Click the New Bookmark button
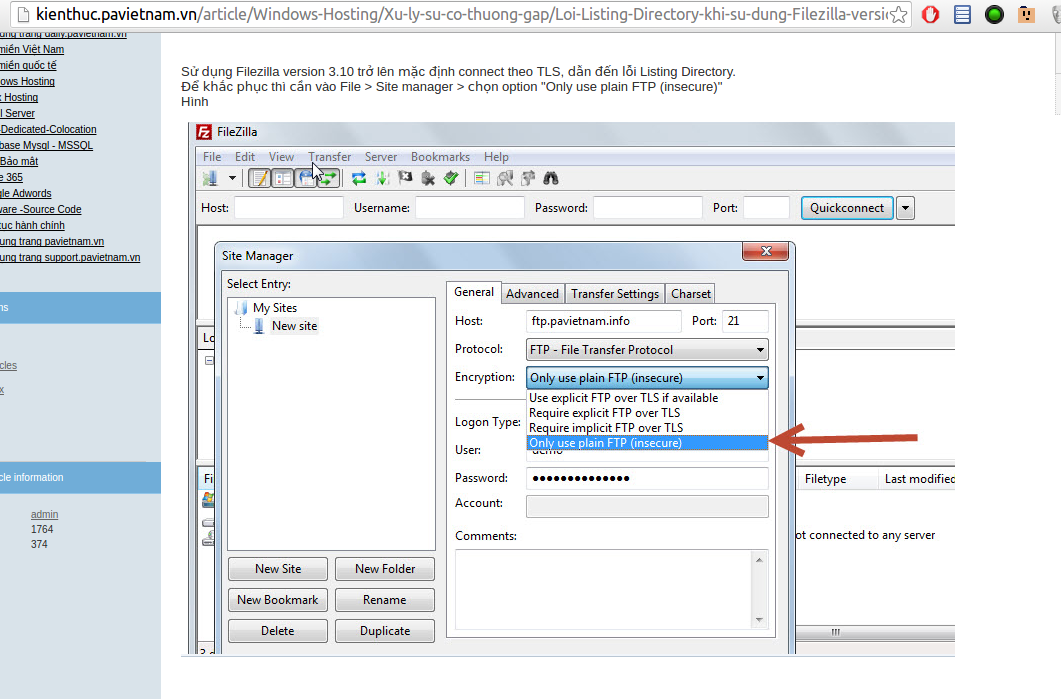This screenshot has width=1061, height=699. (278, 600)
